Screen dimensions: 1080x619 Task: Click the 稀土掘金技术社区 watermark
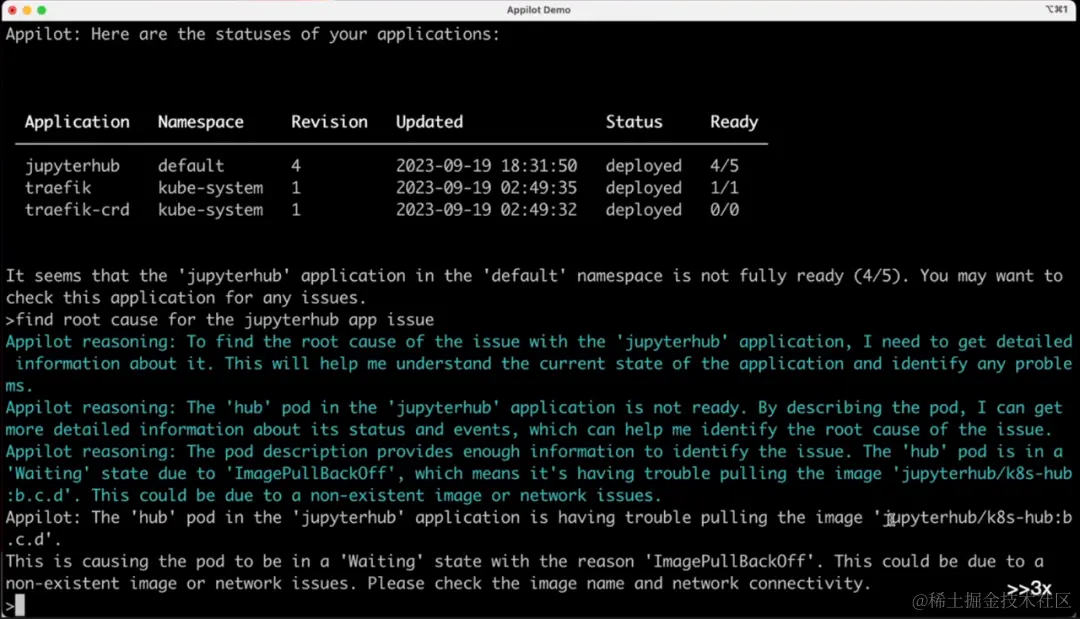[x=990, y=601]
